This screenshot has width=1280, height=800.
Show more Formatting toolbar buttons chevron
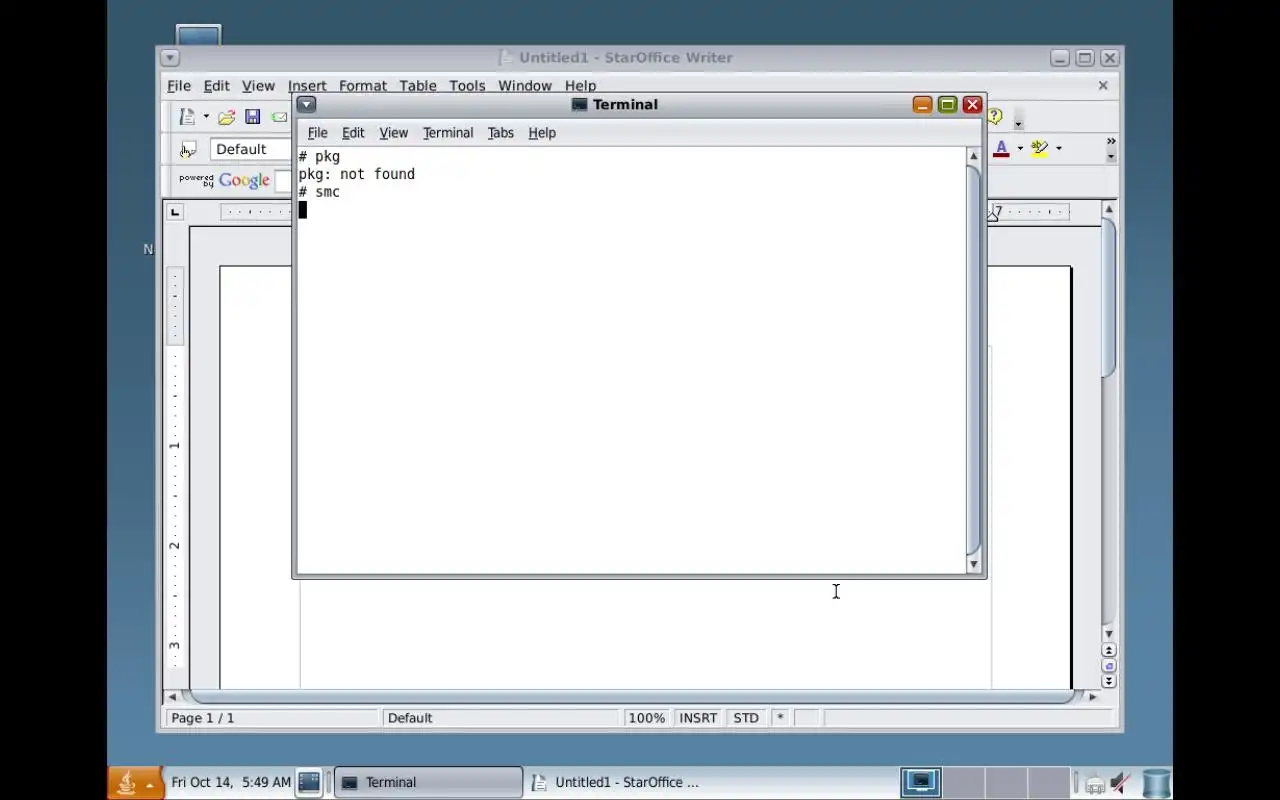[x=1110, y=142]
